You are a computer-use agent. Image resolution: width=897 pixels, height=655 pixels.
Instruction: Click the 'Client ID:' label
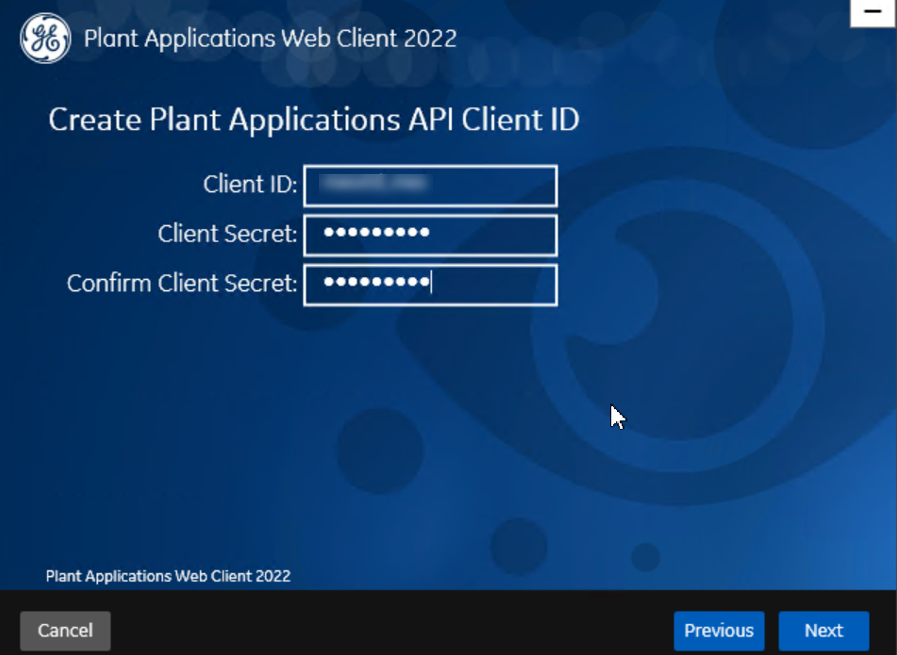click(x=250, y=184)
